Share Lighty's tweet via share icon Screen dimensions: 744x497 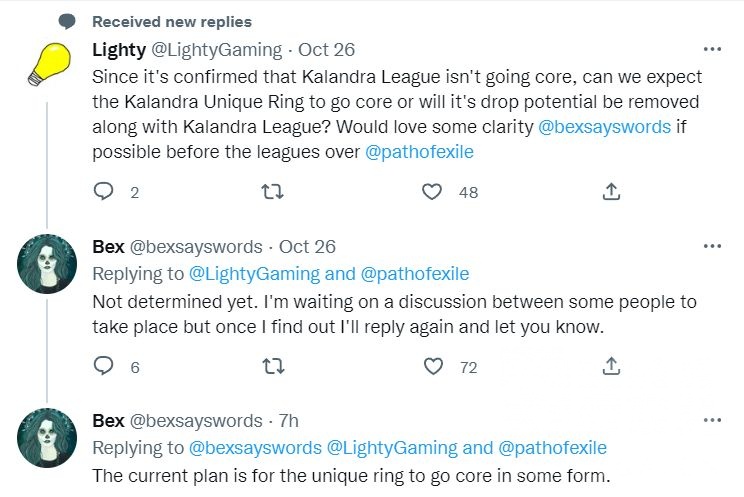click(611, 191)
